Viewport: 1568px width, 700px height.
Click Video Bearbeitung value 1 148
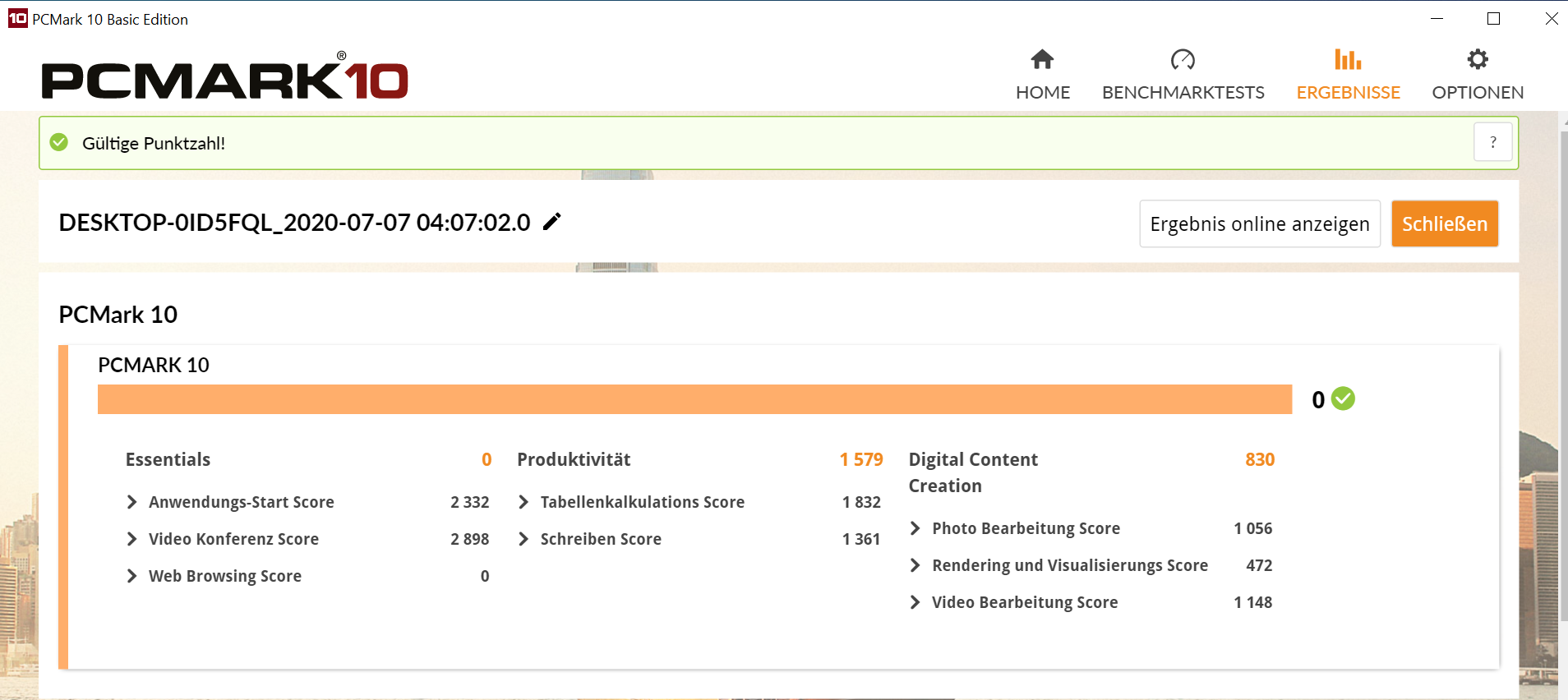pos(1253,602)
